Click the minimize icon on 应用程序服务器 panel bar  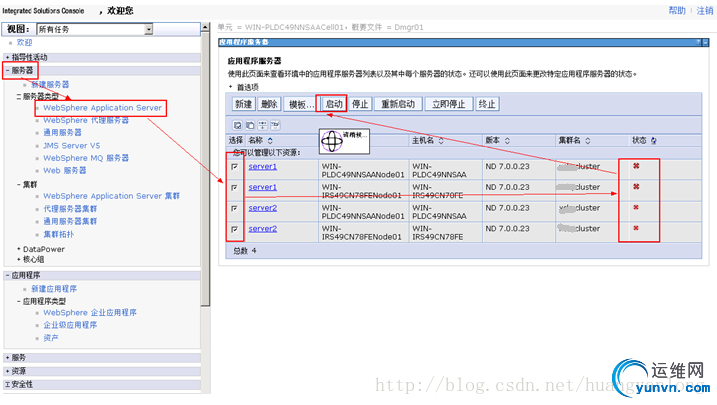coord(706,42)
